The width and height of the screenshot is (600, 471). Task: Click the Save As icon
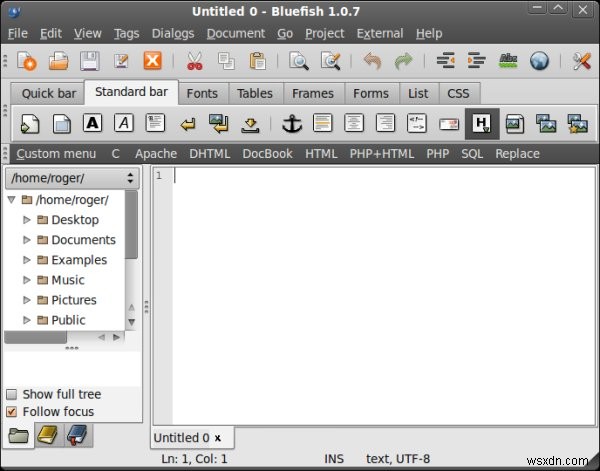click(x=121, y=61)
